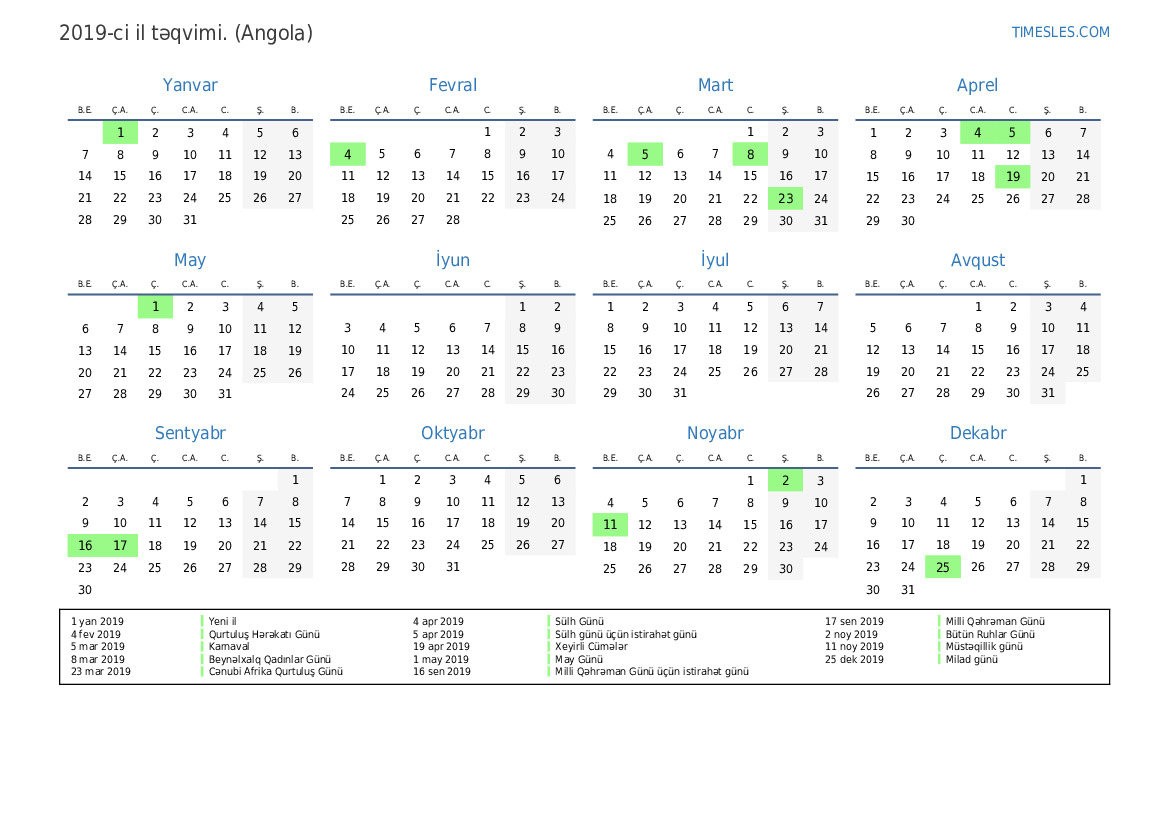Click highlighted April 19 holiday cell
Image resolution: width=1169 pixels, height=827 pixels.
coord(1012,177)
